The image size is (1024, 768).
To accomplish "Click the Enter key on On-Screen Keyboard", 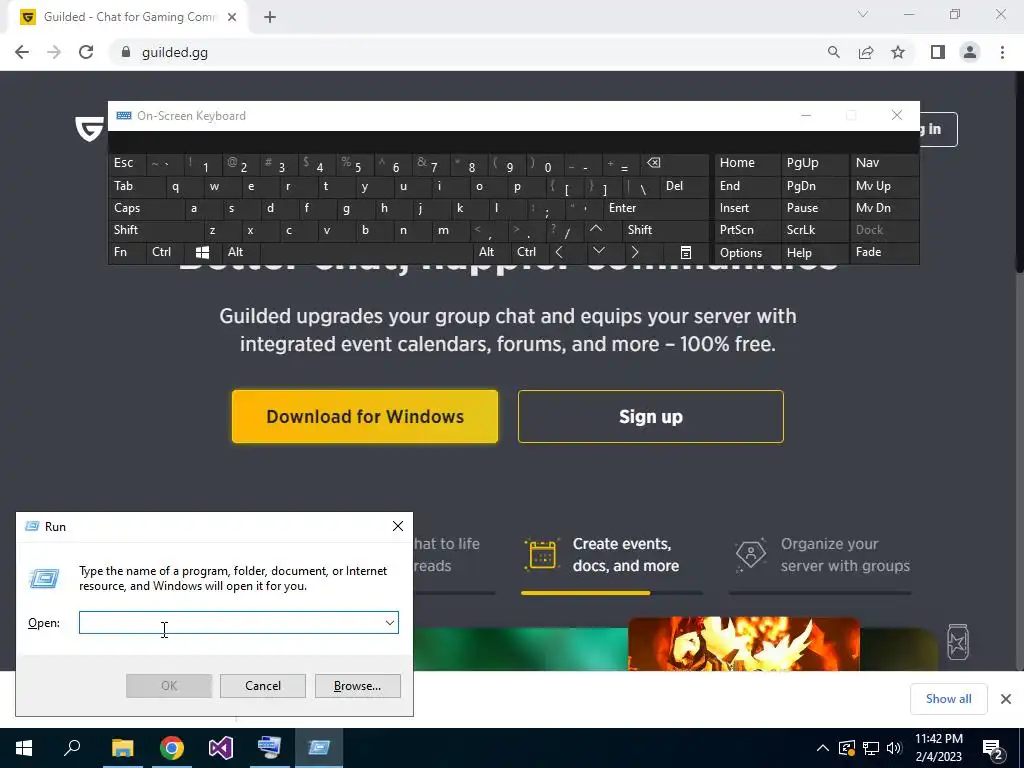I will tap(656, 208).
